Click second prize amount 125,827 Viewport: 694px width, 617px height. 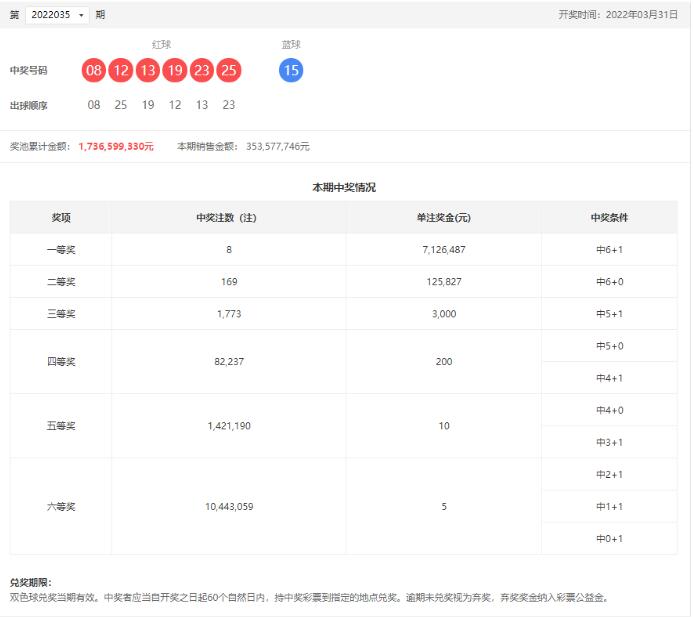point(443,282)
